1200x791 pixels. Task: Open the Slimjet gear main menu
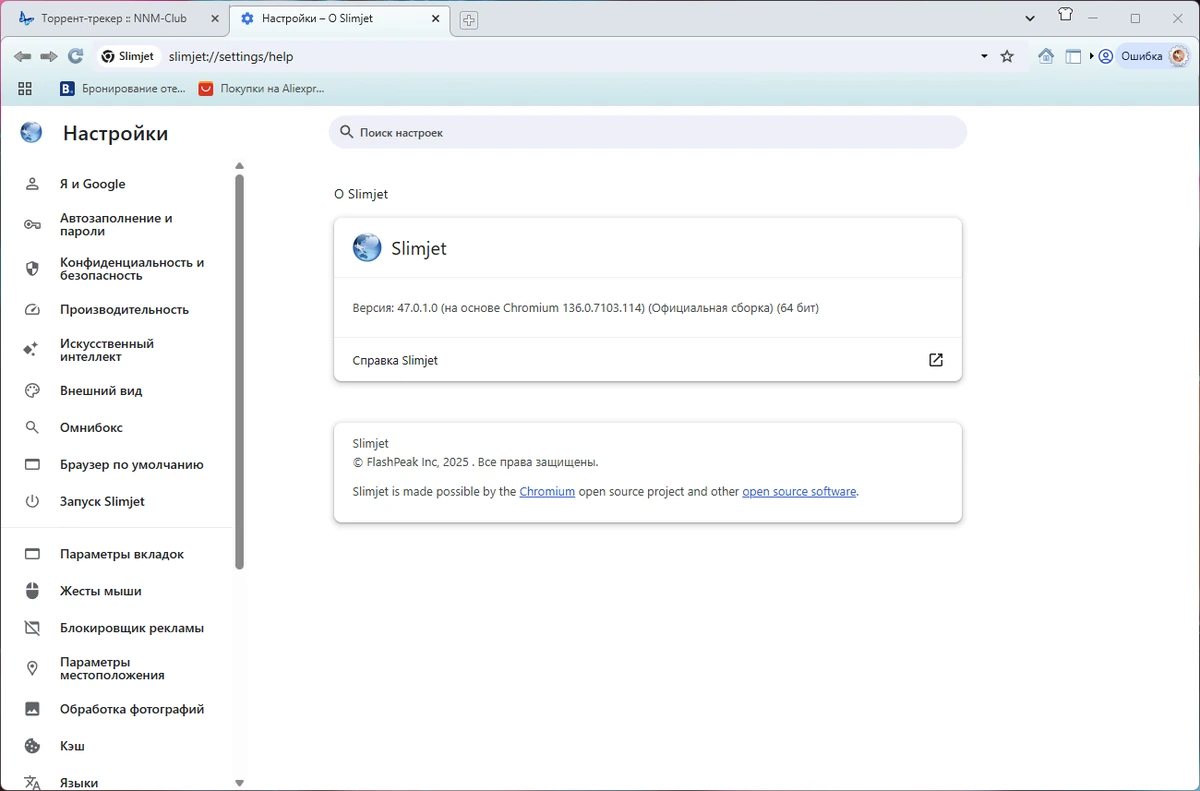click(x=1179, y=56)
